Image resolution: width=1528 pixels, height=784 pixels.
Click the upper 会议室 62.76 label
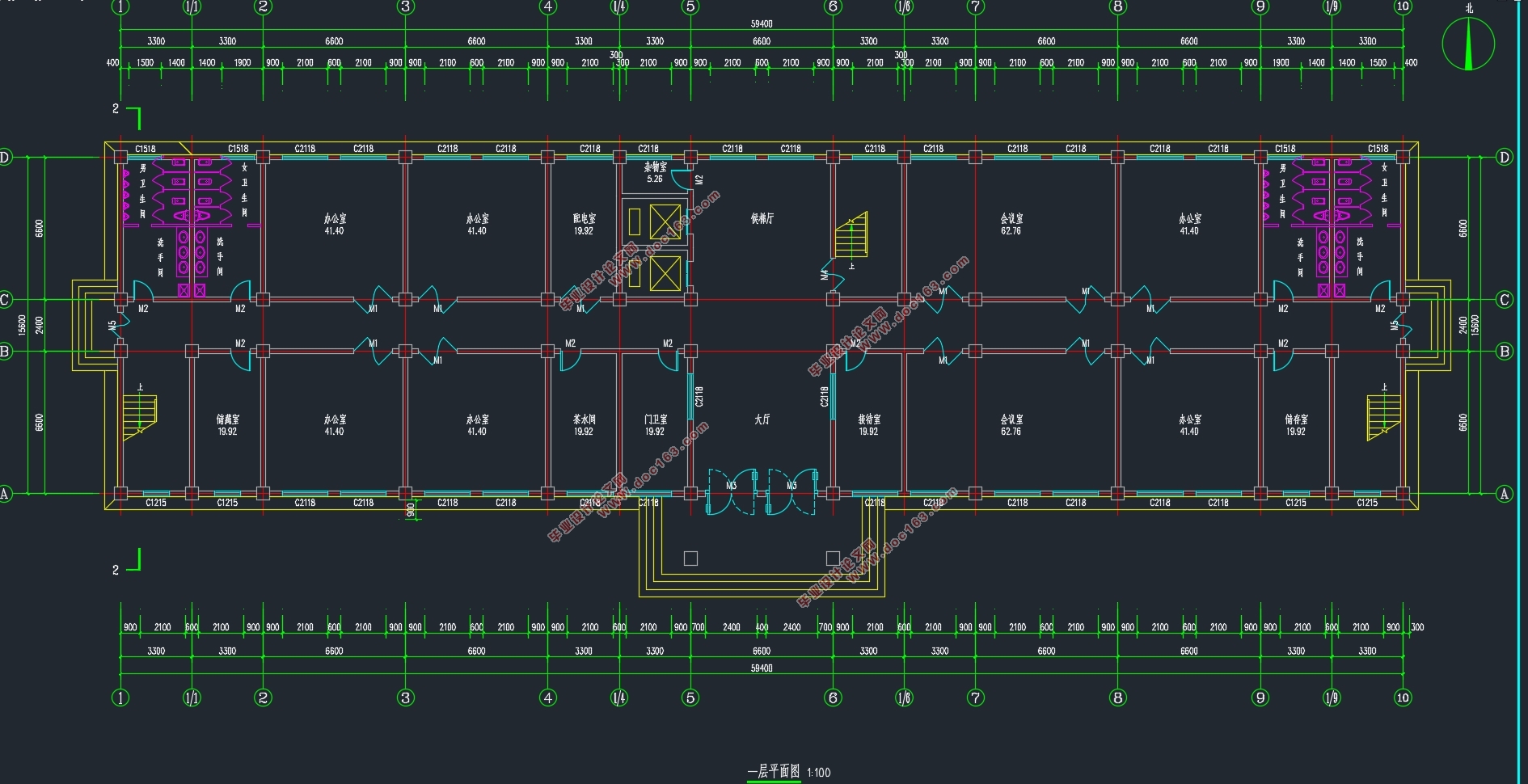pyautogui.click(x=1011, y=225)
